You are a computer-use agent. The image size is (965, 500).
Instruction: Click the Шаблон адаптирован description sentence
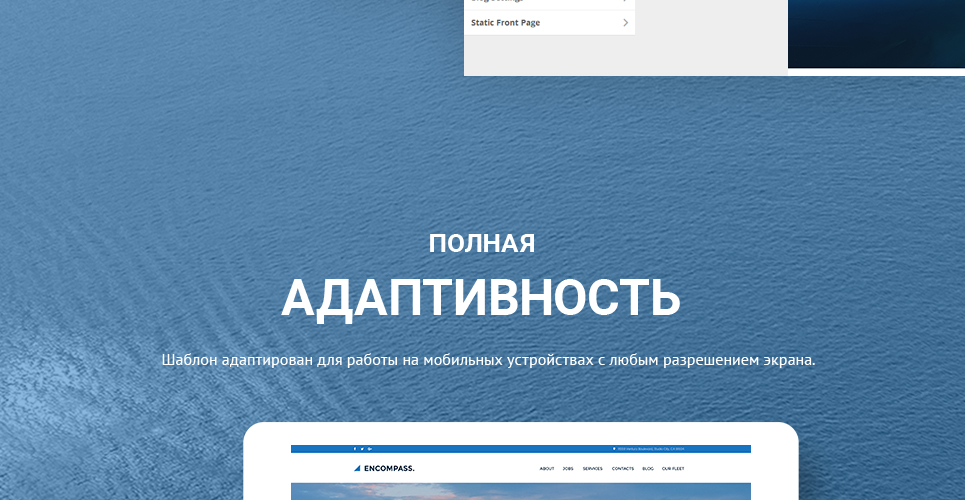pos(488,360)
